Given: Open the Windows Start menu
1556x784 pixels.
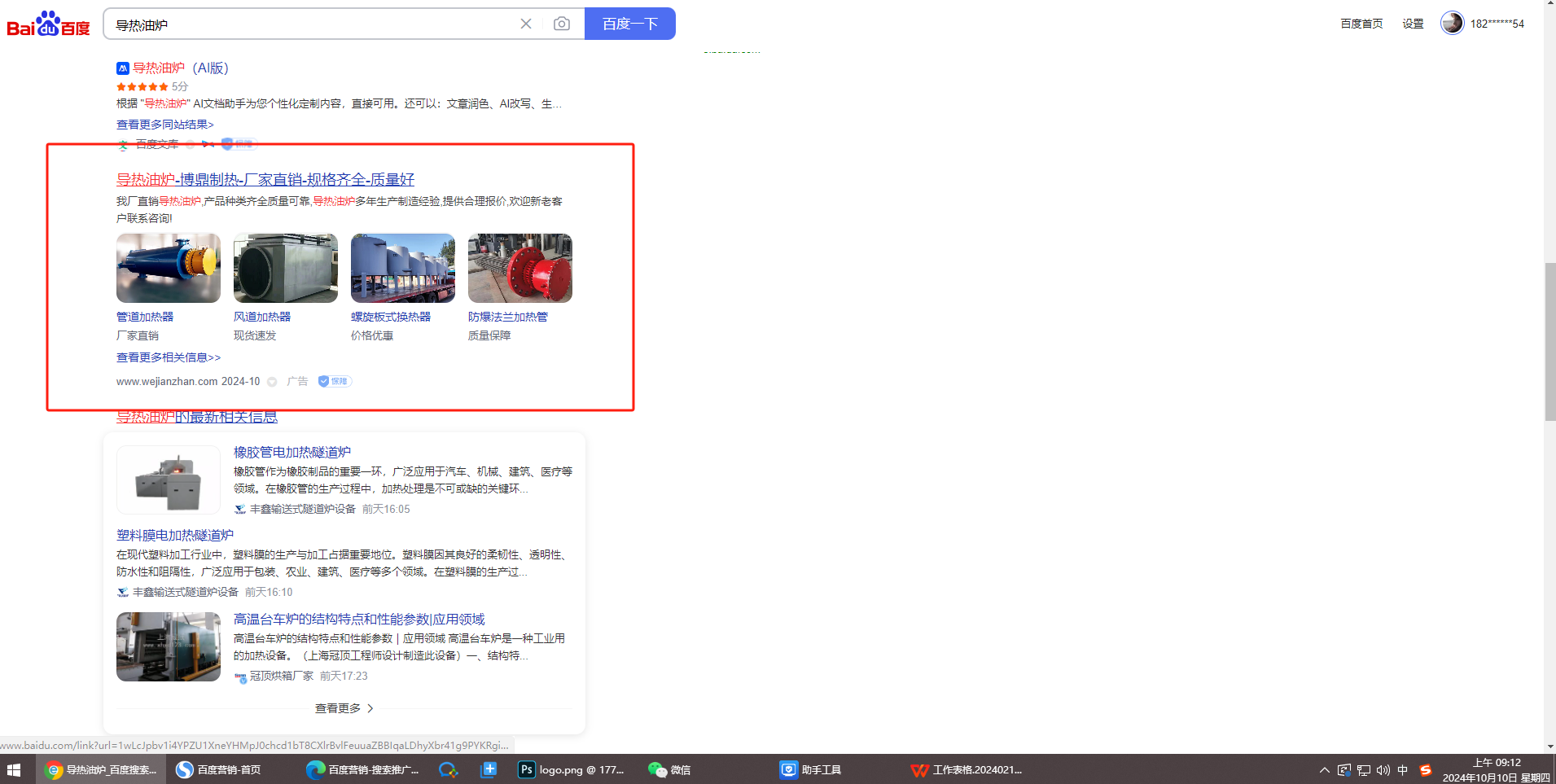Looking at the screenshot, I should click(x=14, y=769).
